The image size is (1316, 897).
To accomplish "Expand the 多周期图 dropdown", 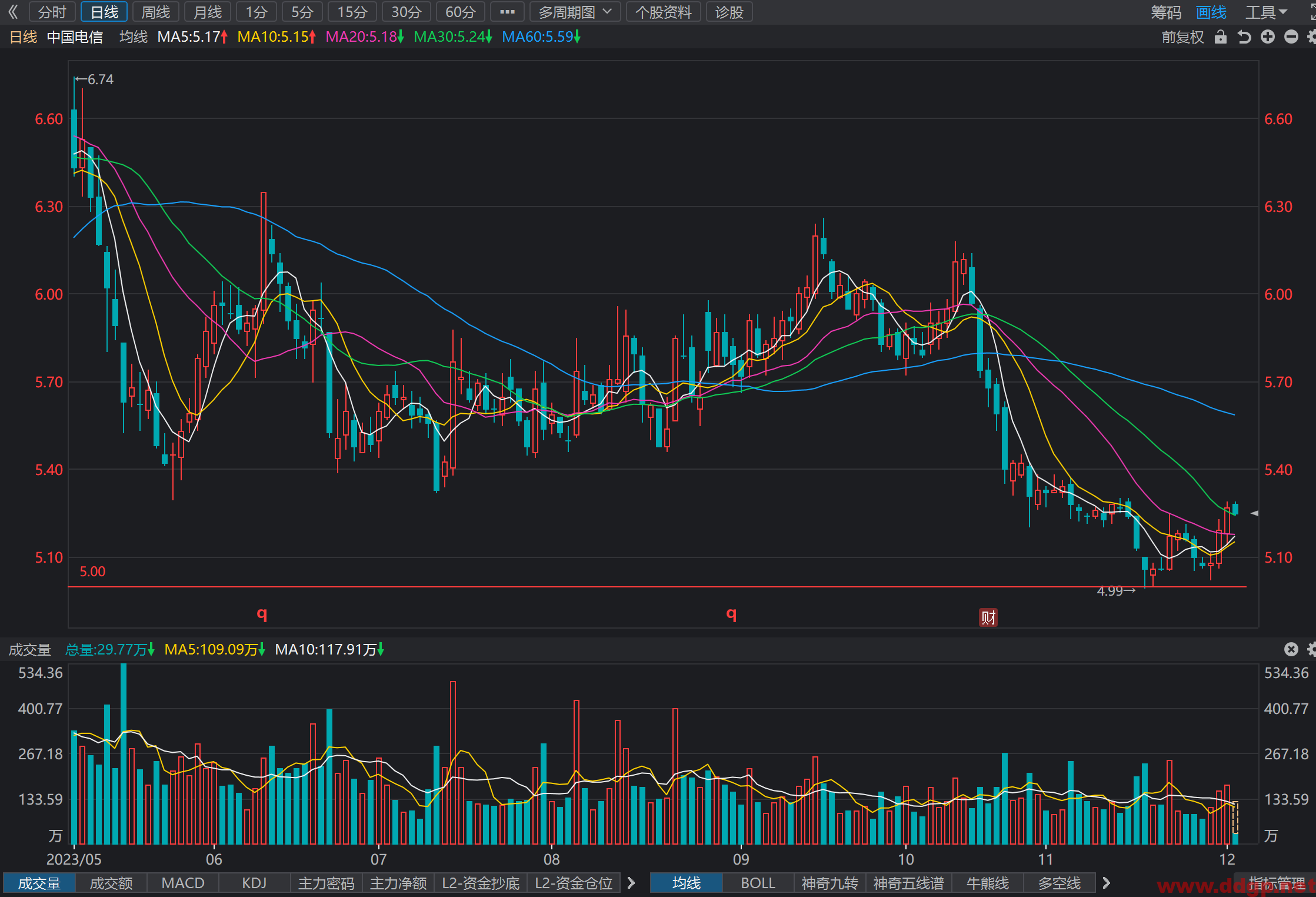I will [575, 12].
